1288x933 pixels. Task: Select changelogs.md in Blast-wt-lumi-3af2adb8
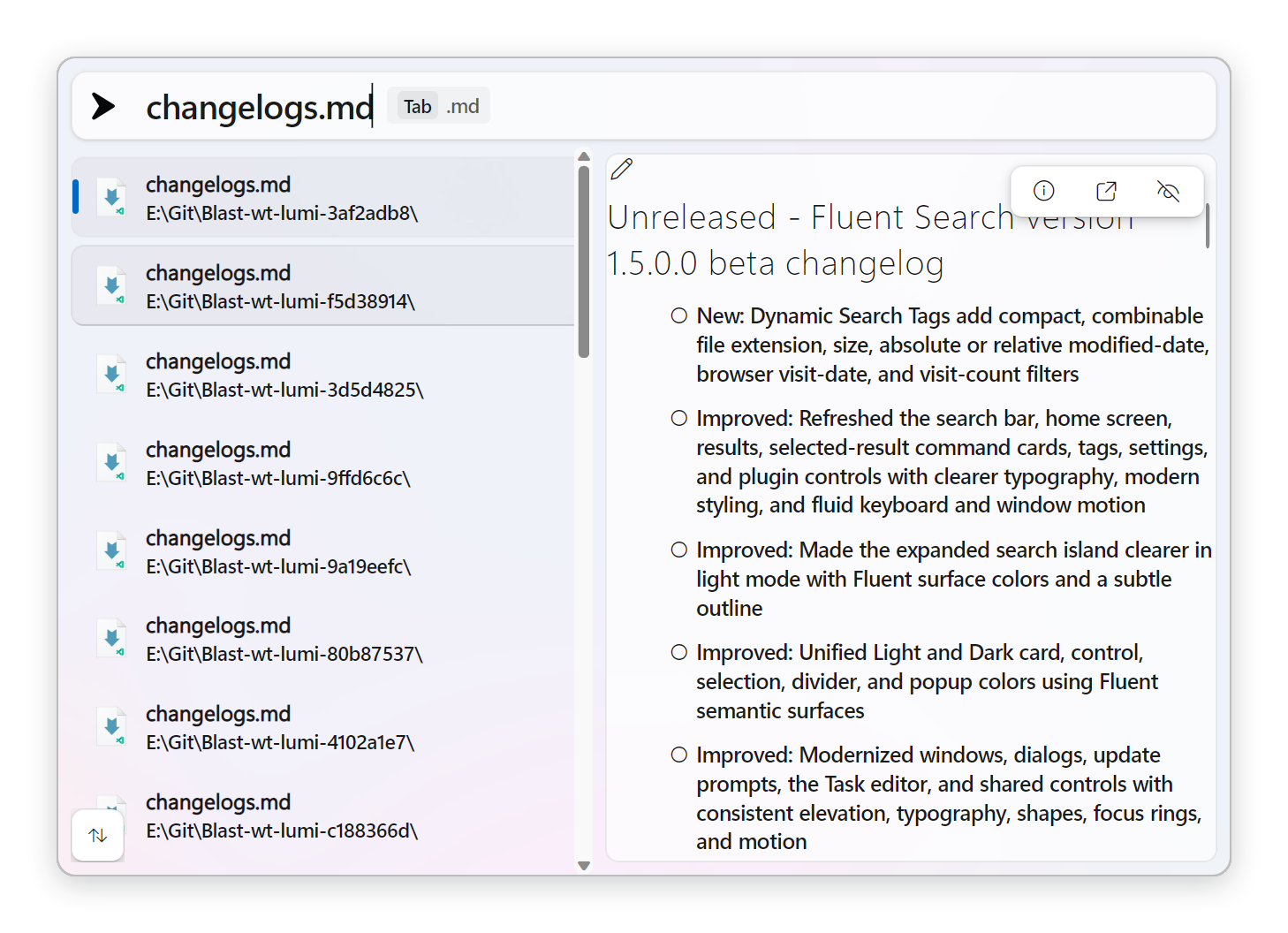pyautogui.click(x=323, y=198)
